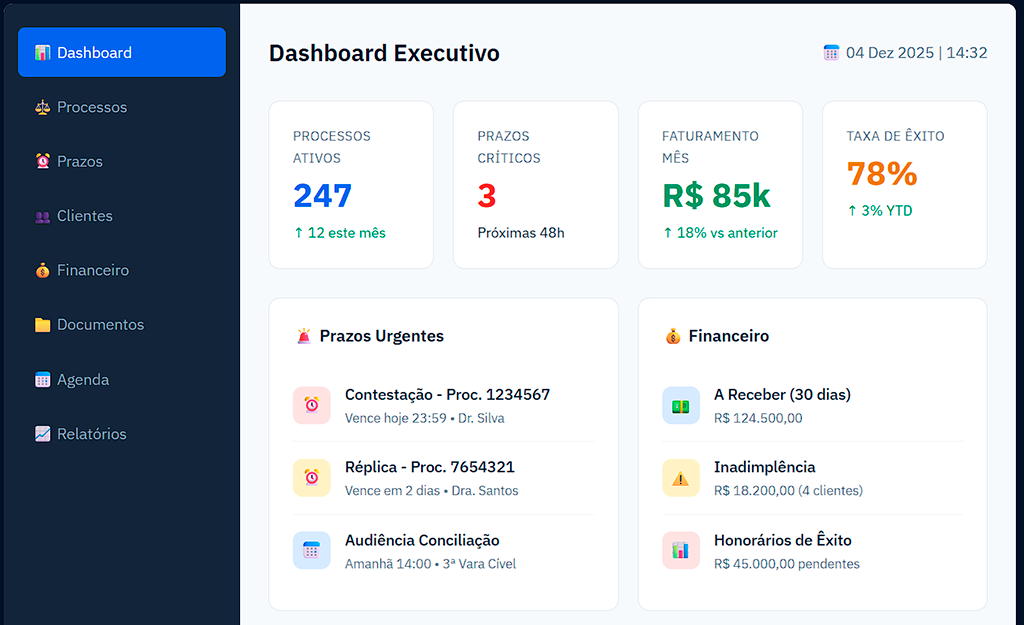
Task: Click the Taxa de Êxito 78% value
Action: click(881, 174)
